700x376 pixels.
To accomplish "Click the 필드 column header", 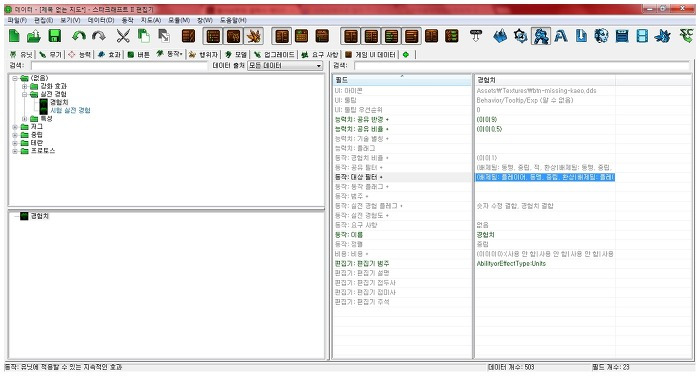I will coord(402,80).
